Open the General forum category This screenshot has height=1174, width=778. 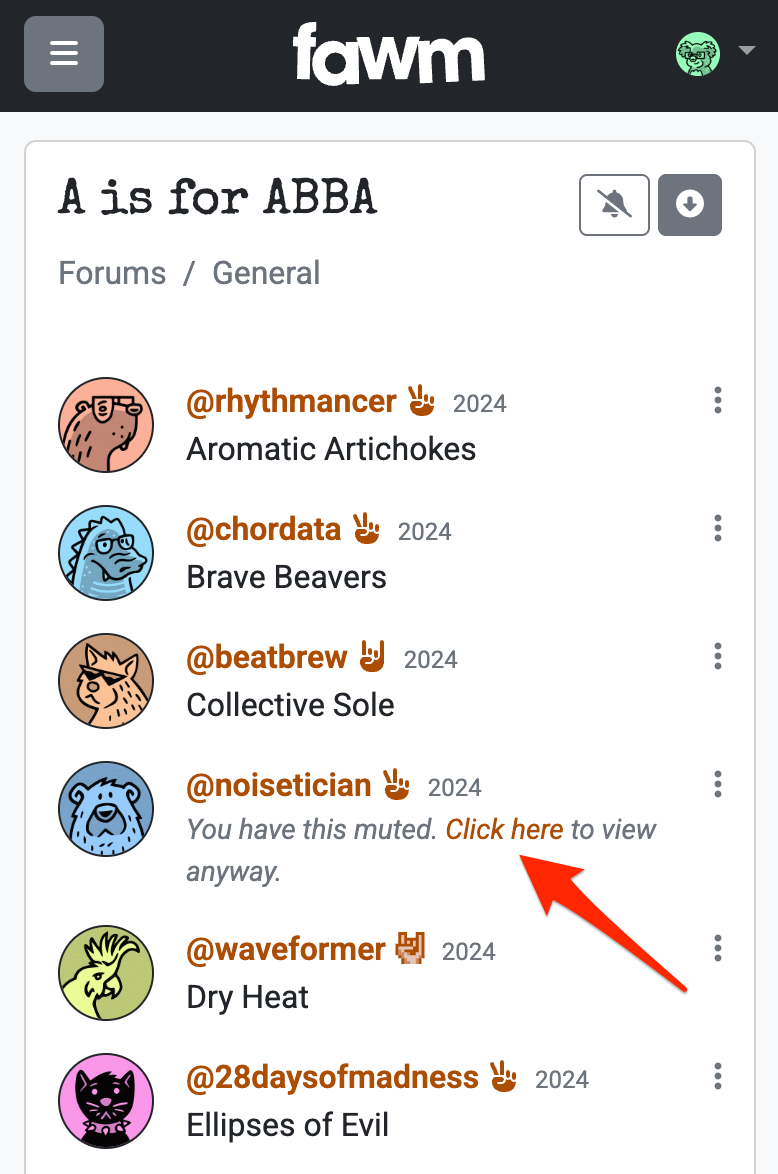point(265,272)
